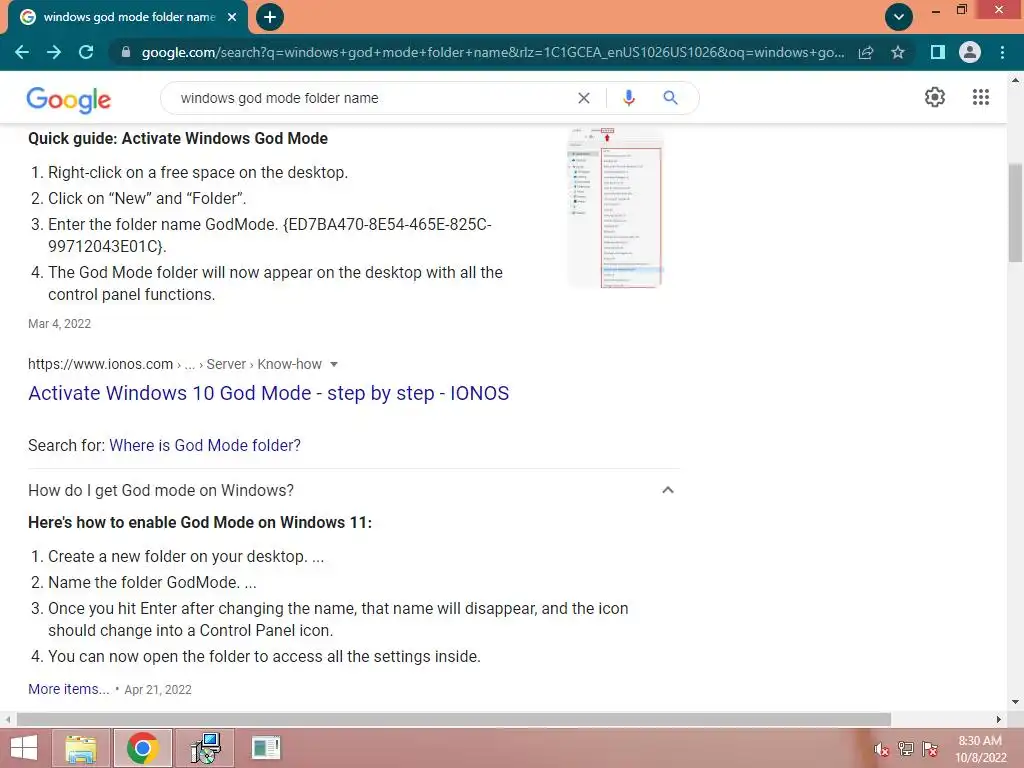The image size is (1024, 768).
Task: Open the Chrome profile menu
Action: pos(970,52)
